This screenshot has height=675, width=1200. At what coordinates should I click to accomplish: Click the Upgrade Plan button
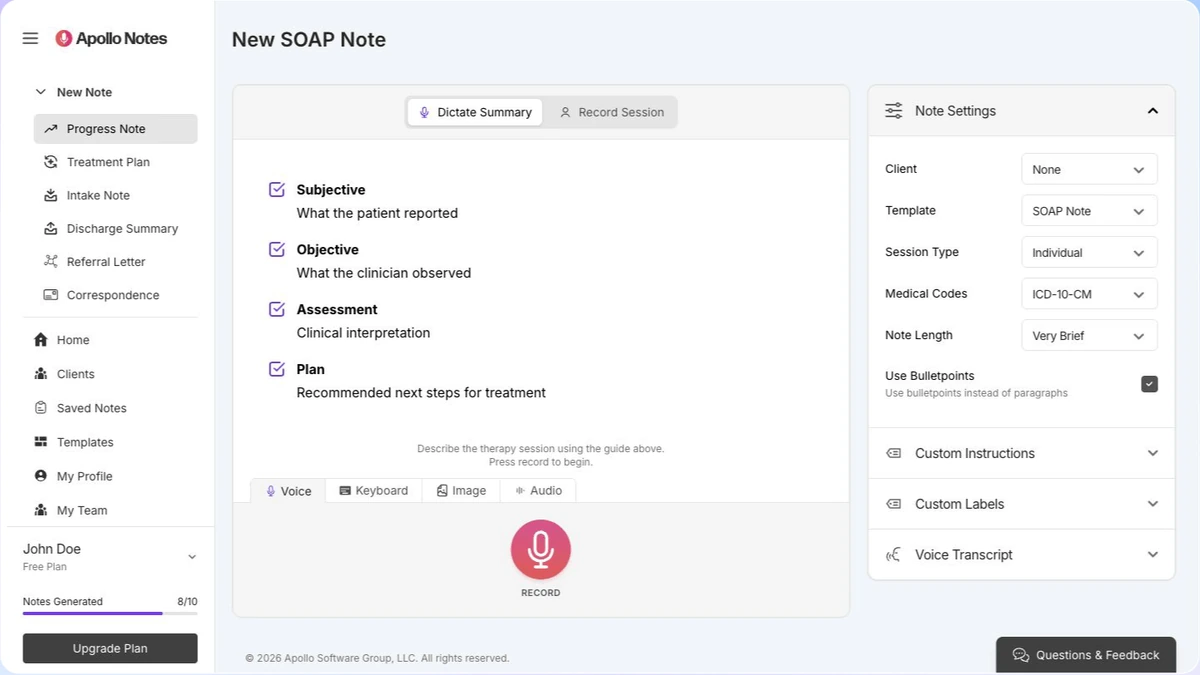(110, 648)
